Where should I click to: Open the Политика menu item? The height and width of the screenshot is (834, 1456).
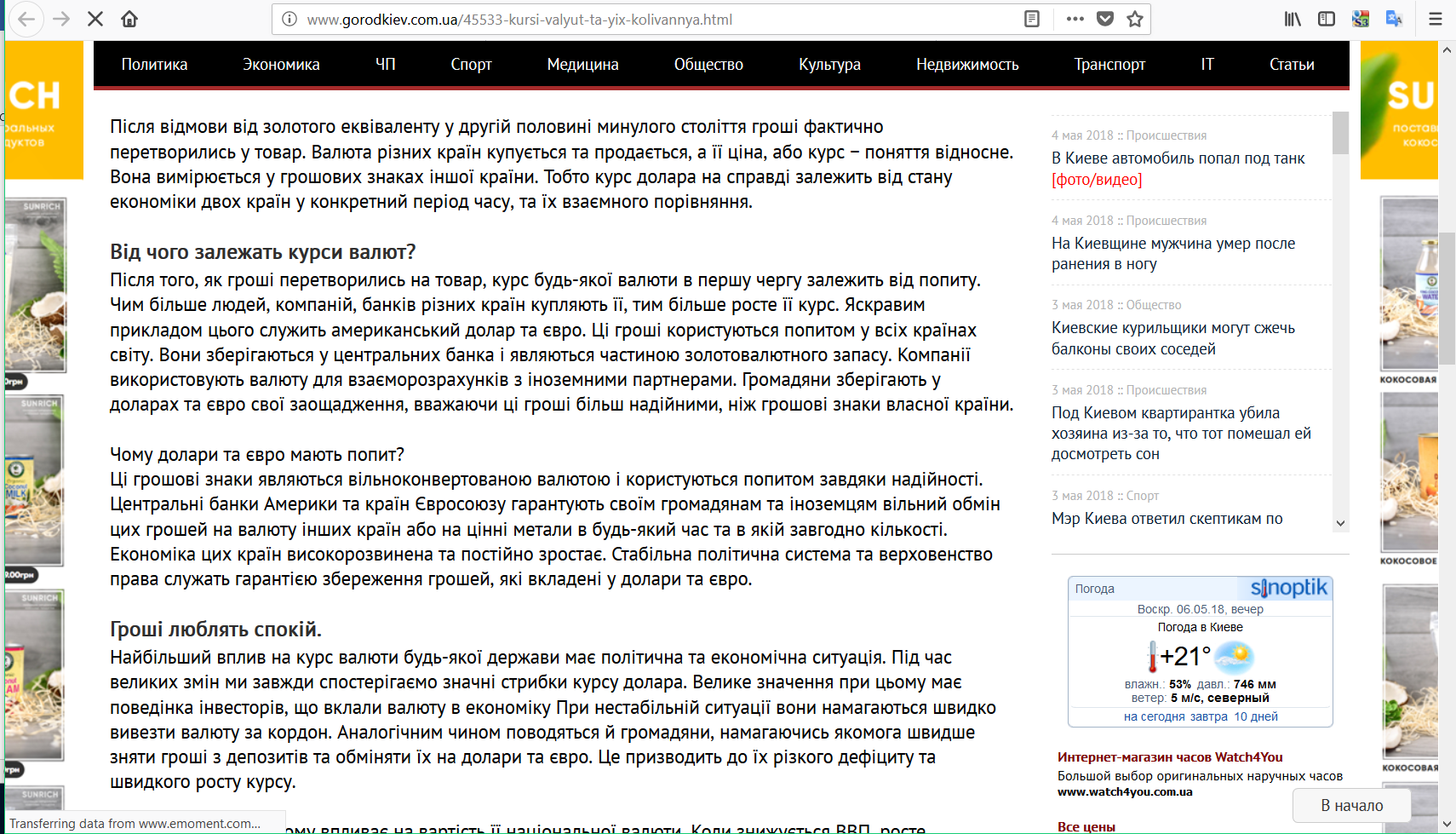pyautogui.click(x=154, y=64)
